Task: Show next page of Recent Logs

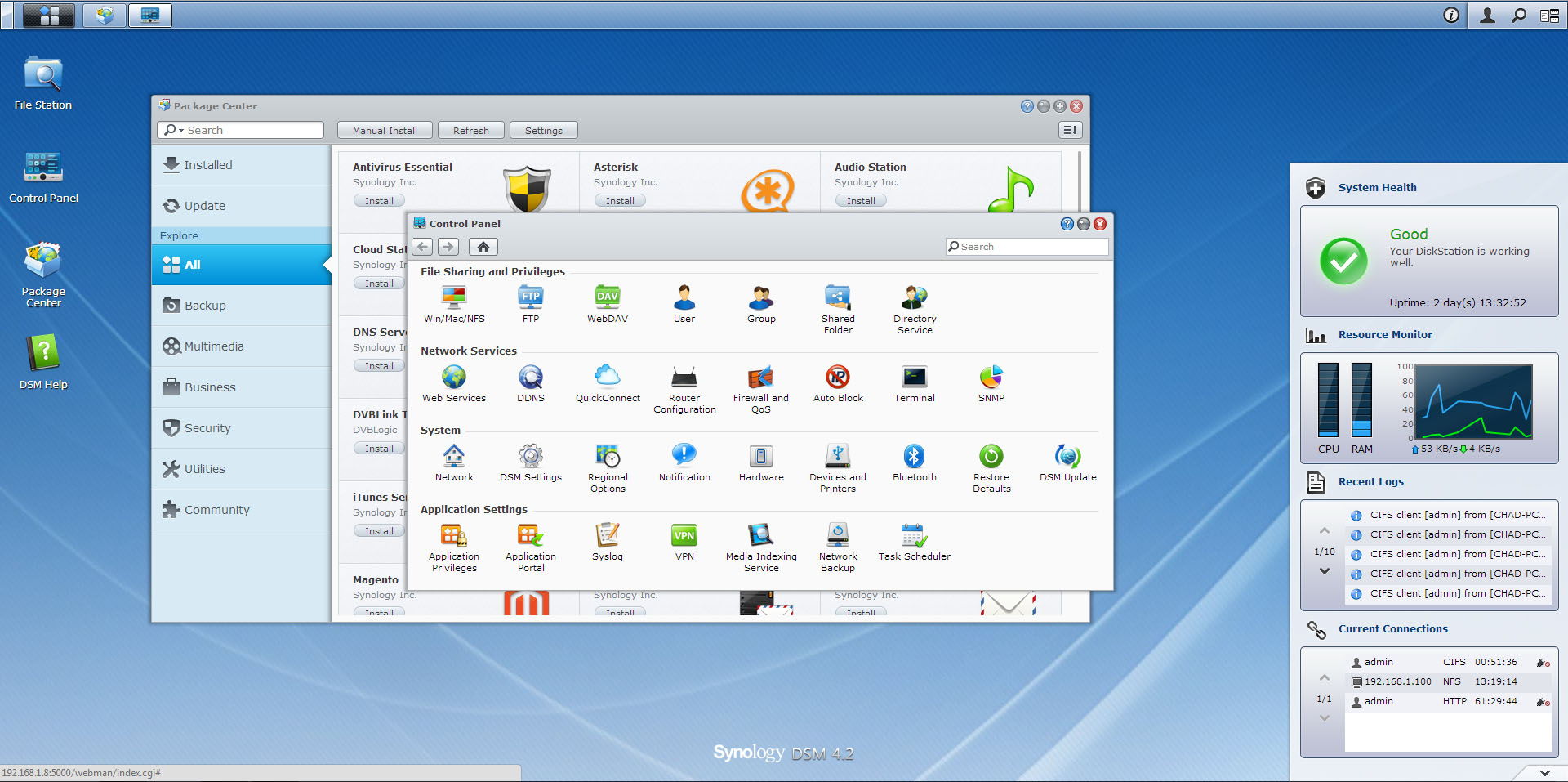Action: click(1325, 571)
